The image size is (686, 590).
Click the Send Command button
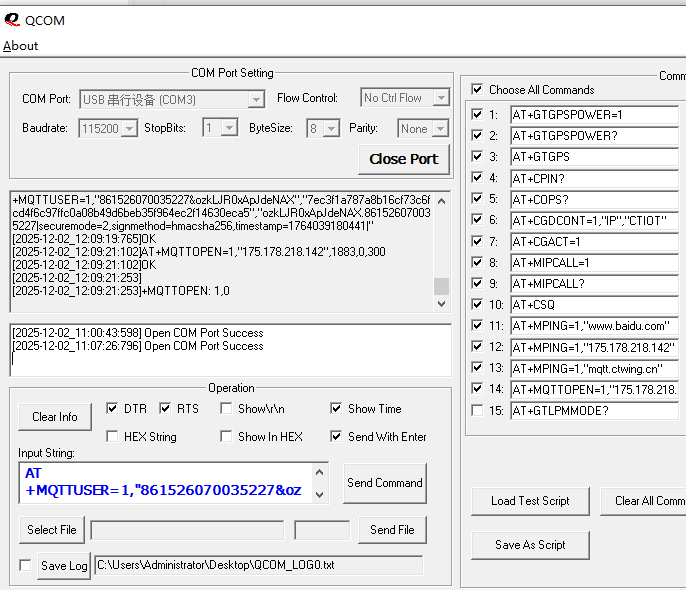coord(385,483)
